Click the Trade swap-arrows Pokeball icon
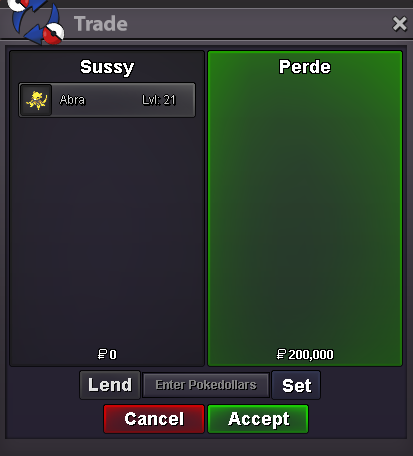The image size is (413, 456). point(35,22)
